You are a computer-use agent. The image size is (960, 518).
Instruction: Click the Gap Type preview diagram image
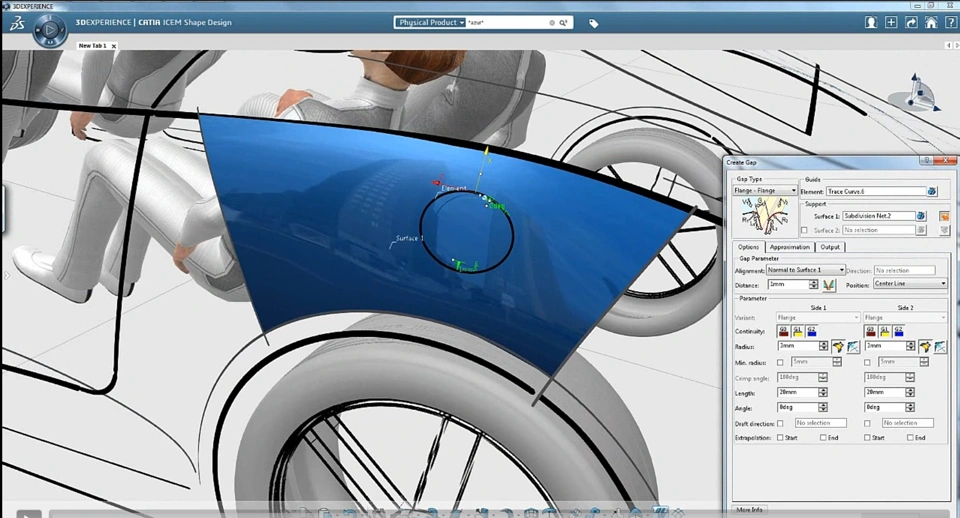tap(764, 216)
